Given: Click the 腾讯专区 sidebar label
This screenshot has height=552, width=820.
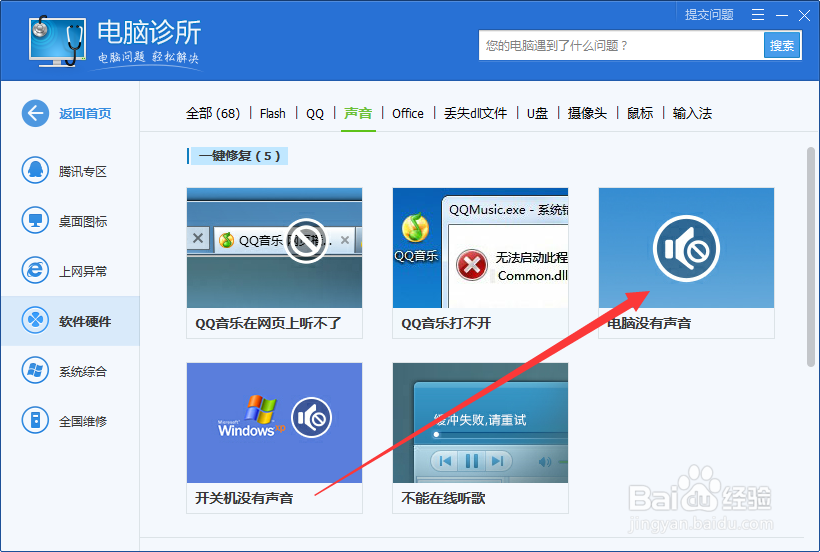Looking at the screenshot, I should (83, 171).
